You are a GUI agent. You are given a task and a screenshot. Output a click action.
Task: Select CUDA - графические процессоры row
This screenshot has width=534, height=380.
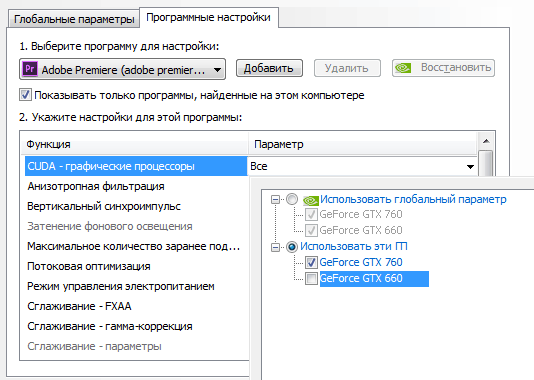click(136, 166)
